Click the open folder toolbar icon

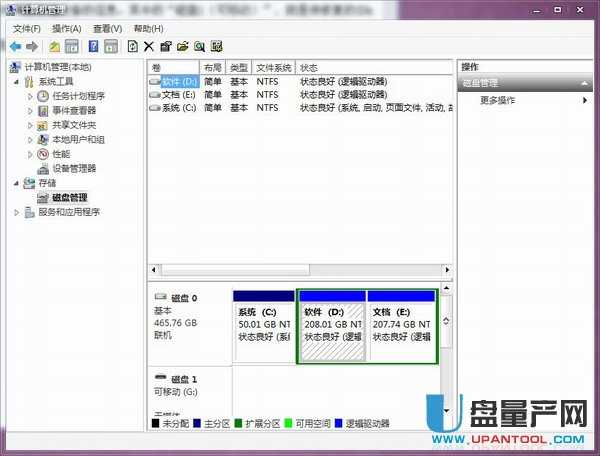point(183,46)
